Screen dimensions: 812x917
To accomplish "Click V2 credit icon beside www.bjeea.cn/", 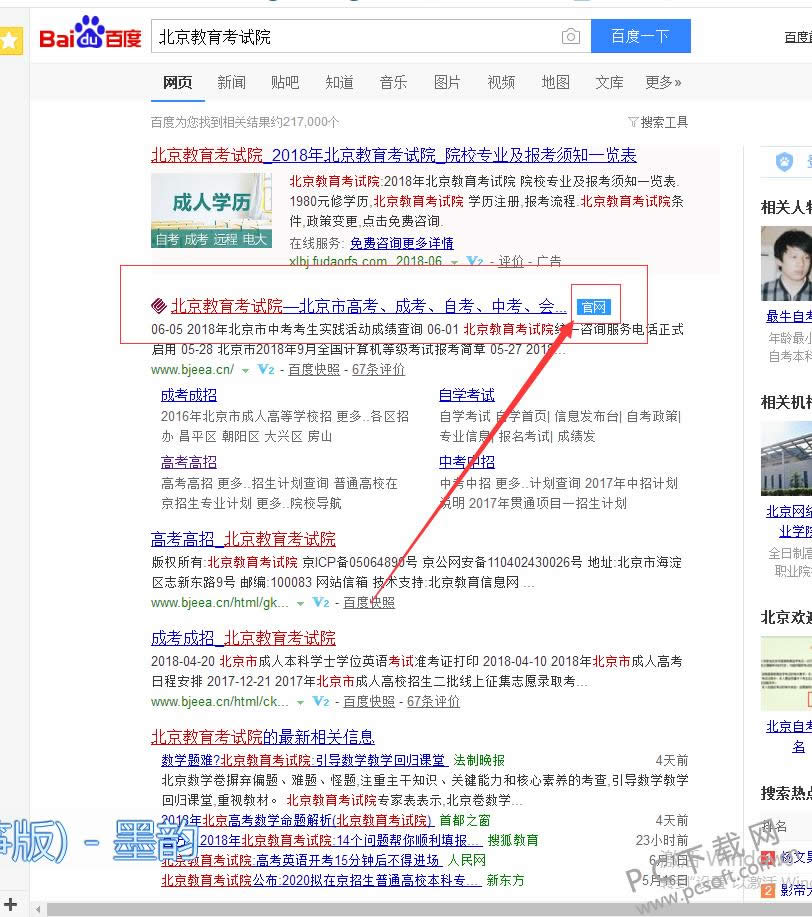I will [266, 370].
